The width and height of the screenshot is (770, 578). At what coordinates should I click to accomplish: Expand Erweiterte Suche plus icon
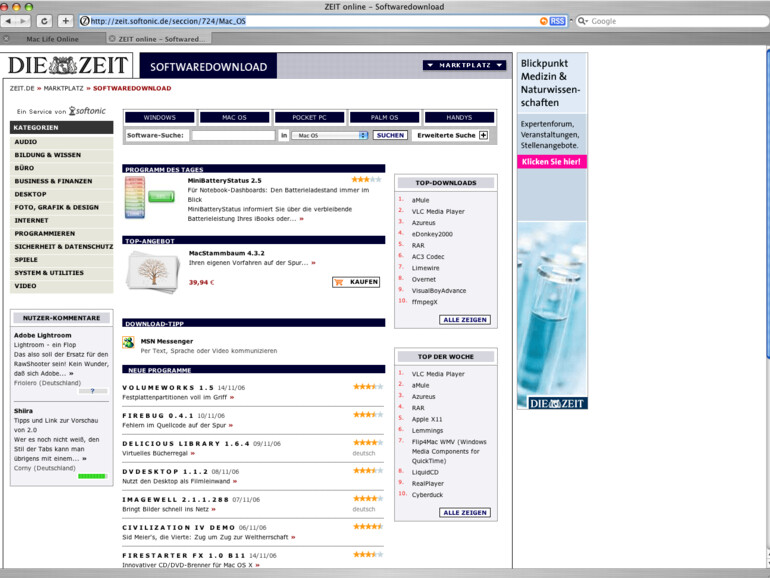coord(484,135)
